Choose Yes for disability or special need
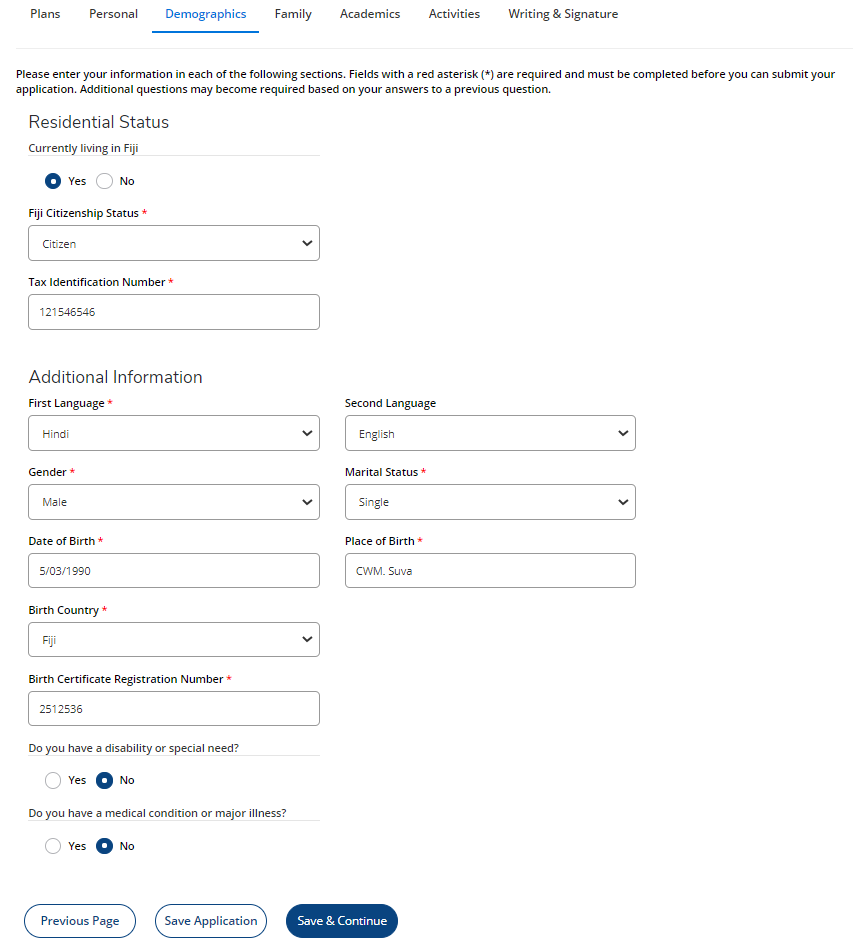 [x=53, y=780]
